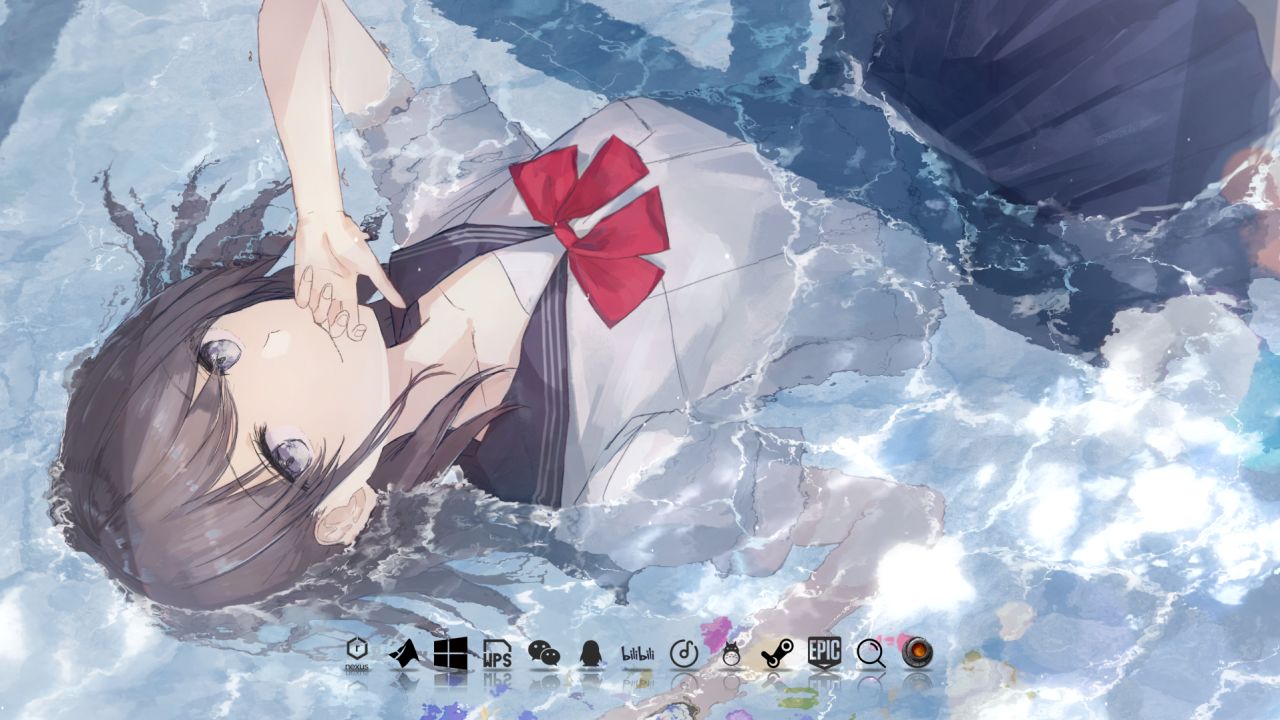Open the orange lens orb icon
The height and width of the screenshot is (720, 1280).
(x=917, y=653)
